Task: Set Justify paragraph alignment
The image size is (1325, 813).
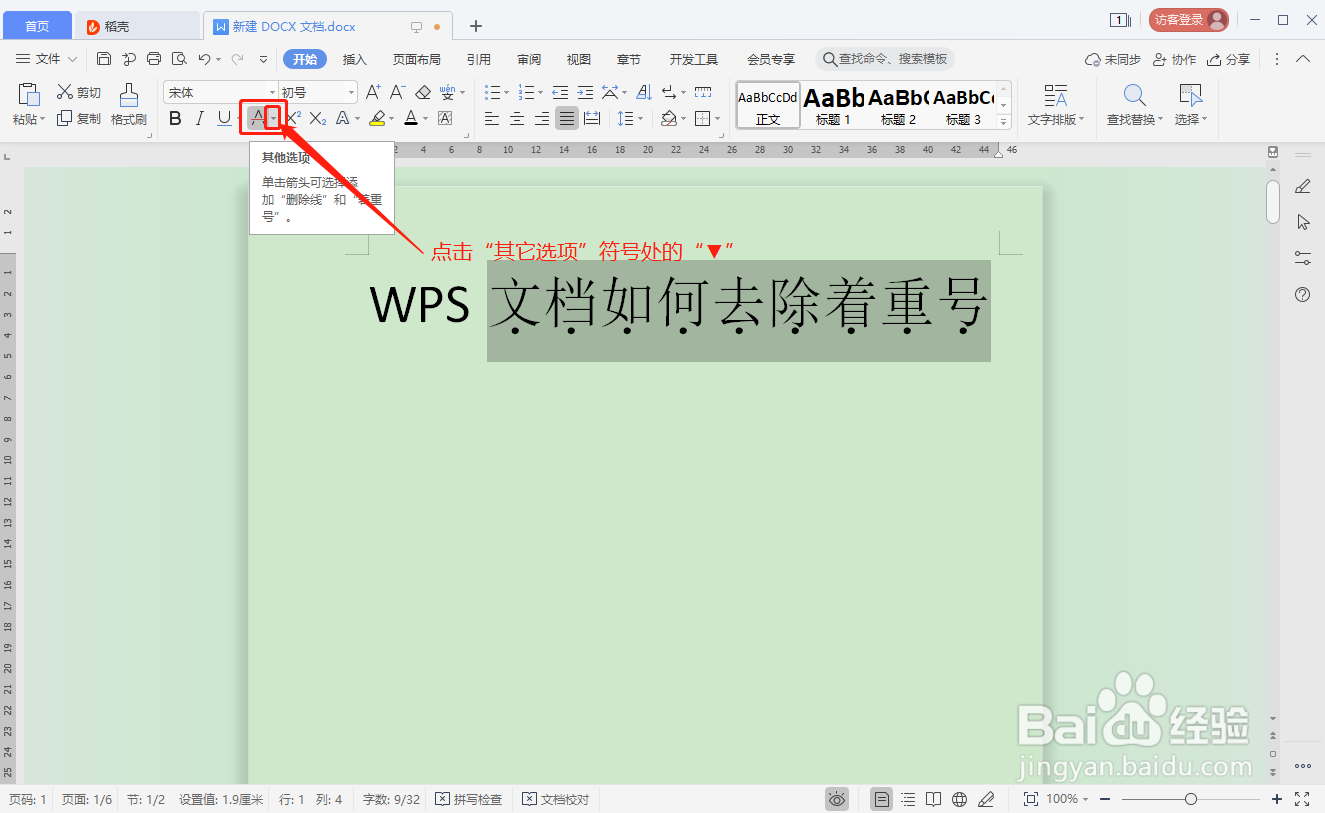Action: 567,119
